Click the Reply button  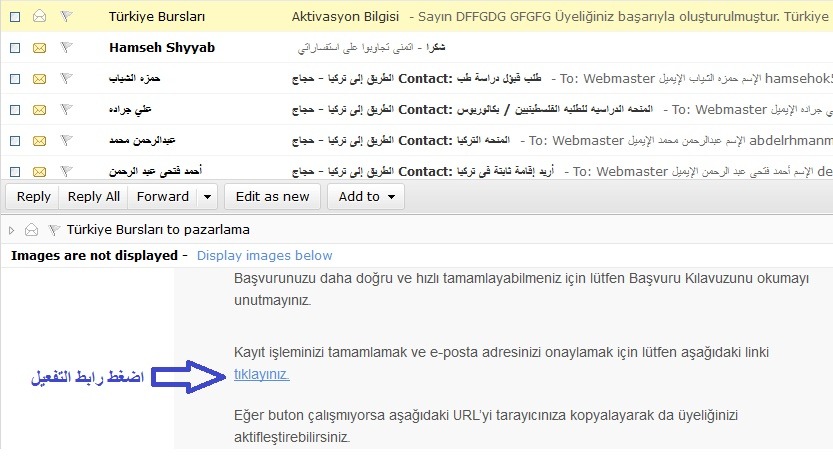tap(33, 197)
